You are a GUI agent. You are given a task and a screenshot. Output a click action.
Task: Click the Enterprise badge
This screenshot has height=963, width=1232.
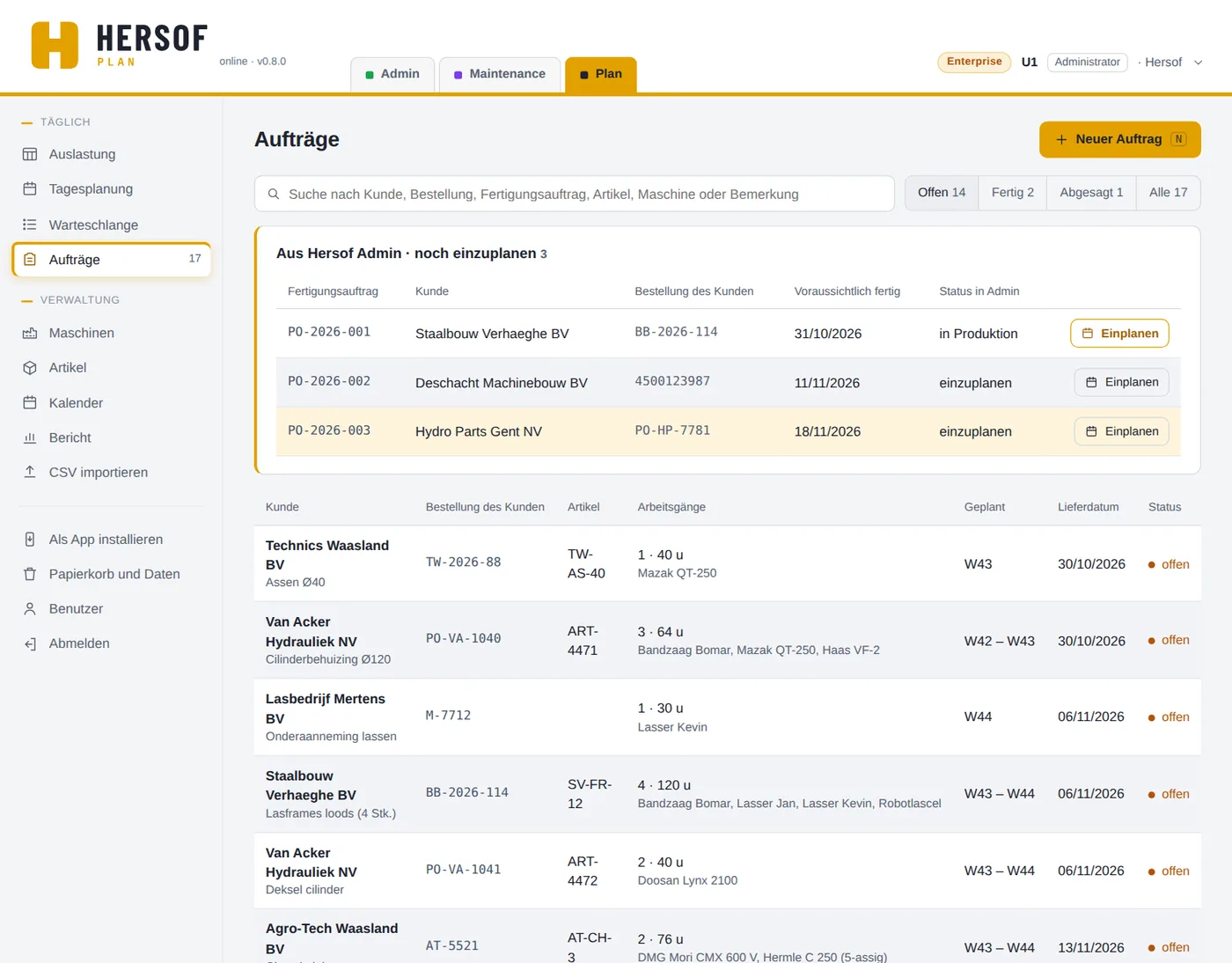coord(974,62)
